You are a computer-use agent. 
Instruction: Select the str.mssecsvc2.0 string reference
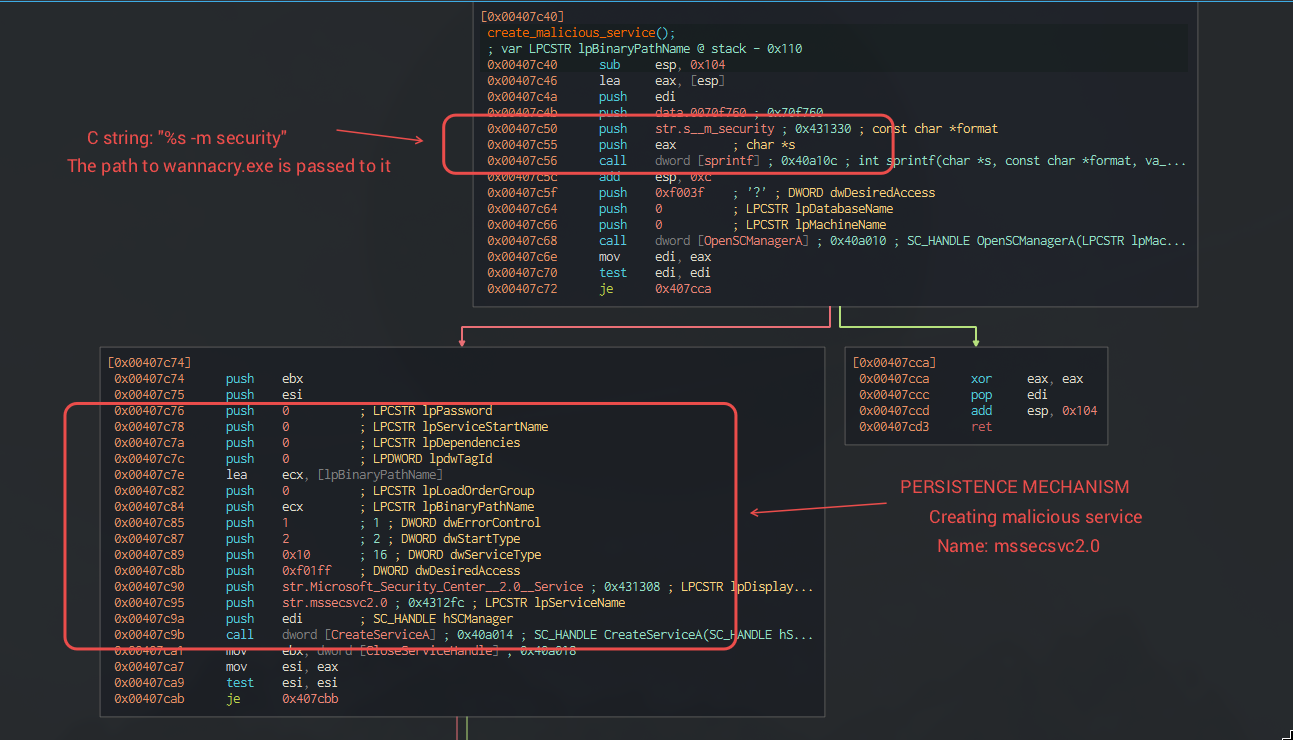[335, 603]
